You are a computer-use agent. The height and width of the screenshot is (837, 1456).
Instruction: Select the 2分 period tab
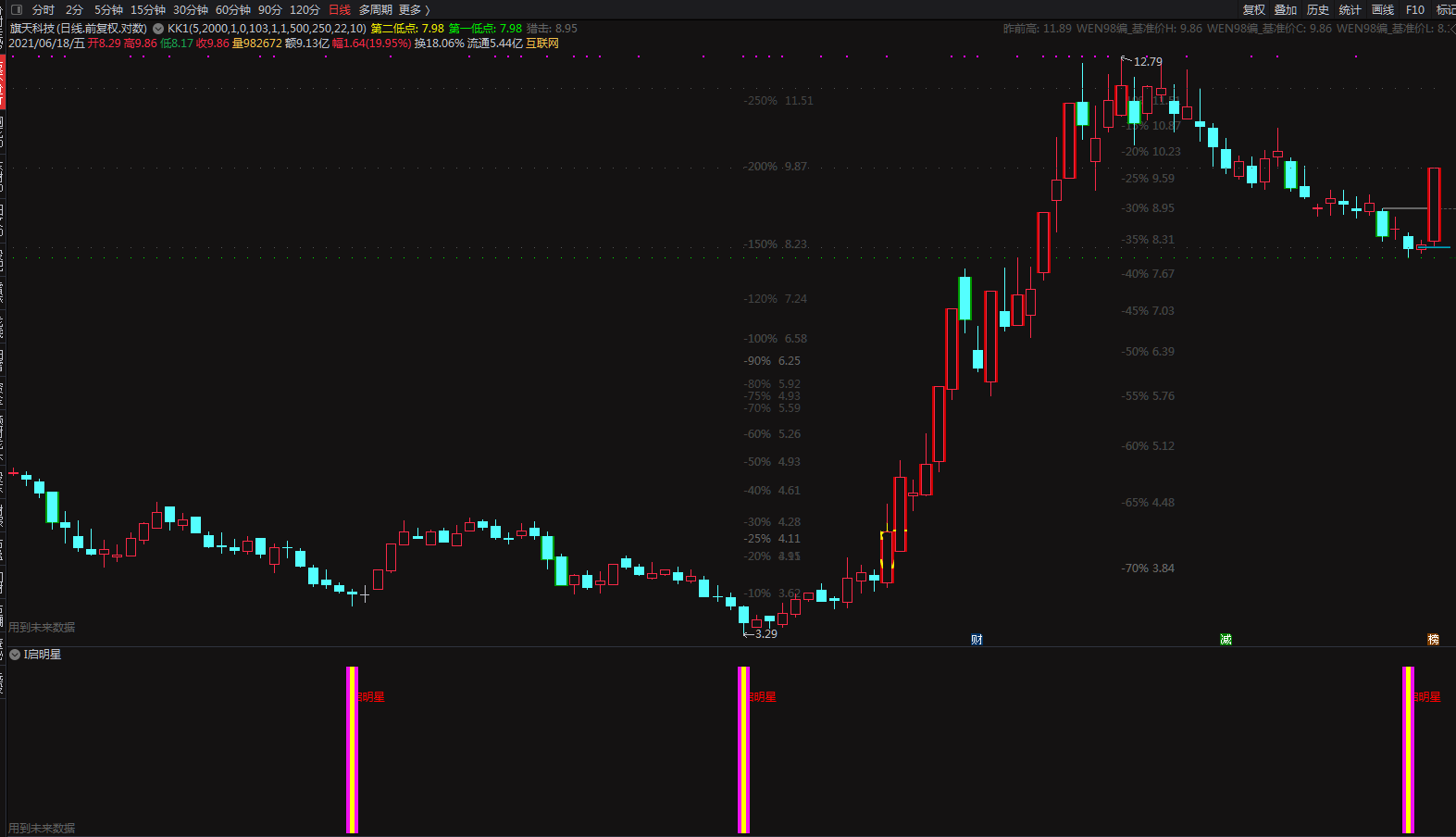point(74,9)
